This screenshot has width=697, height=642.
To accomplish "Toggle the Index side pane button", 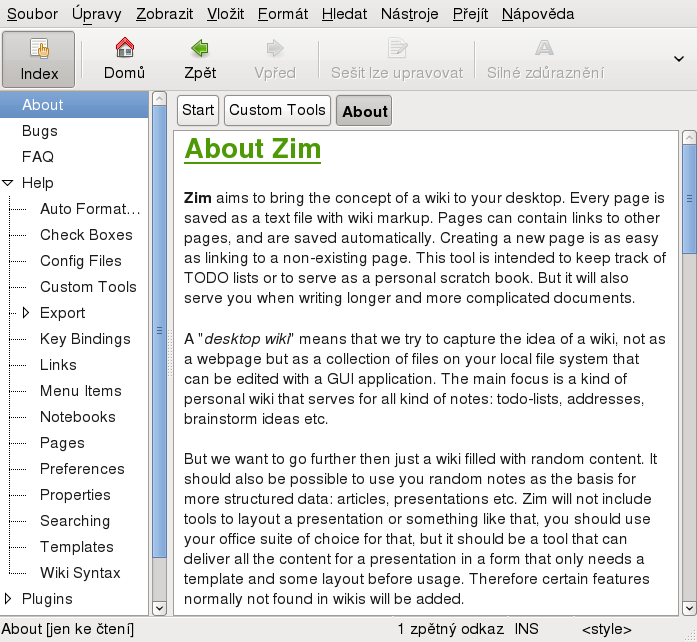I will click(38, 60).
